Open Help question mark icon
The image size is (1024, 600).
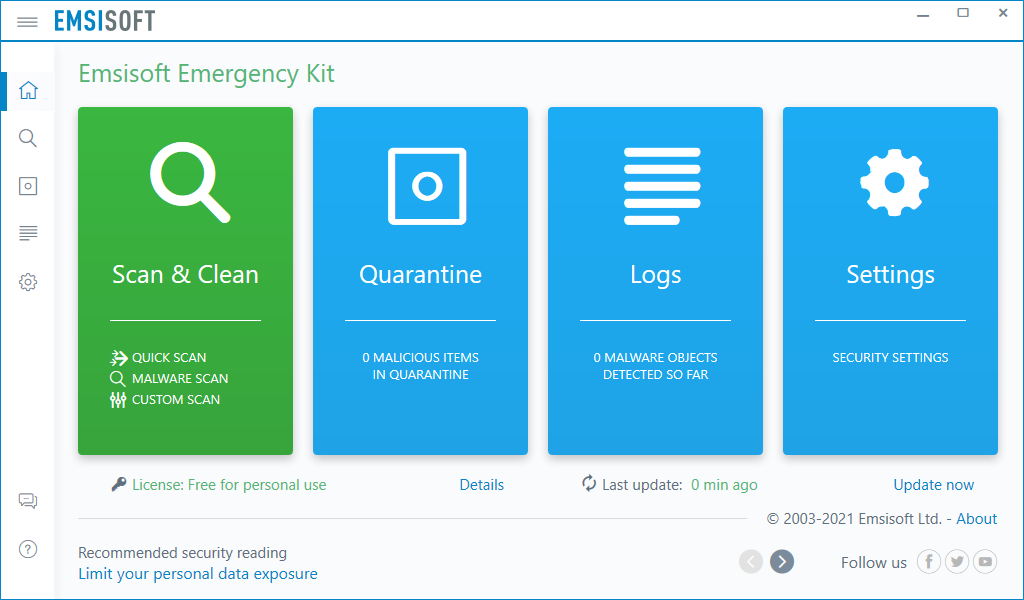[x=28, y=549]
